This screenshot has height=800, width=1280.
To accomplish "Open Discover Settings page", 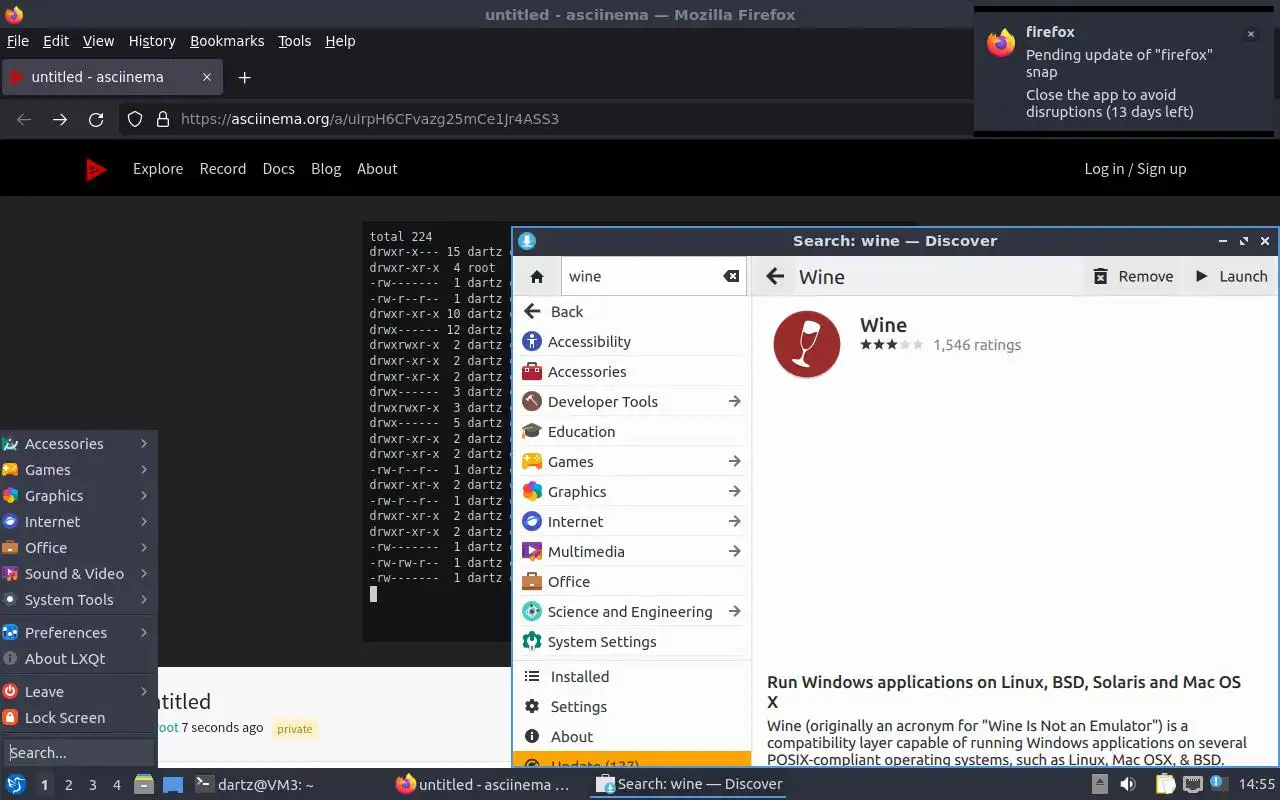I will click(632, 707).
